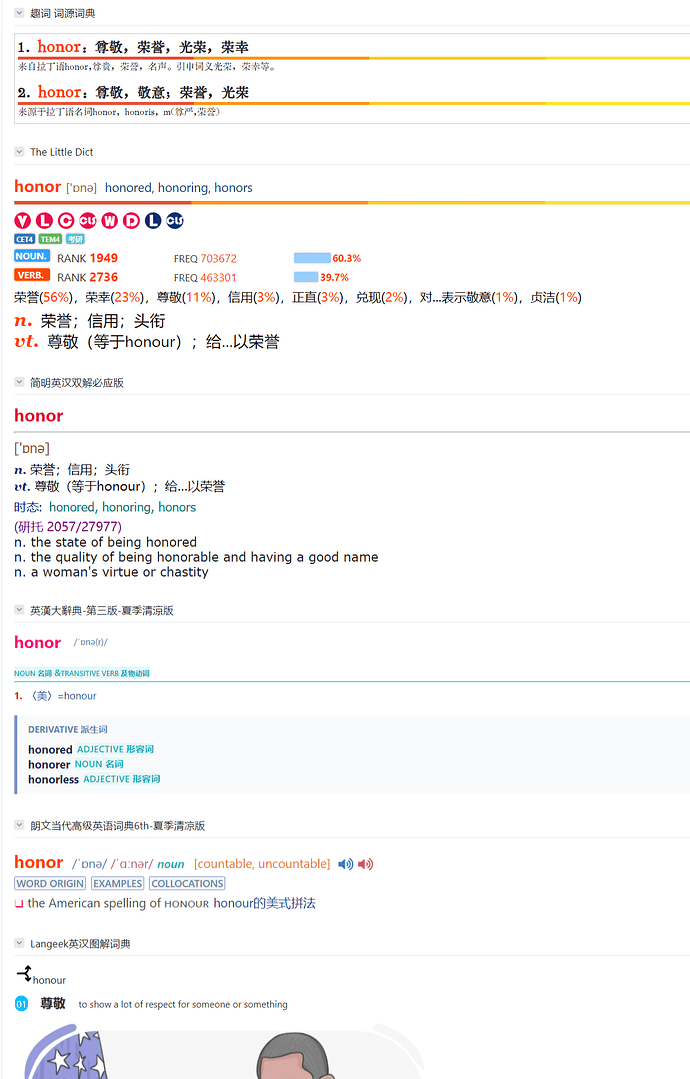This screenshot has height=1079, width=690.
Task: Click derivative honorless ADJECTIVE entry
Action: click(x=94, y=780)
